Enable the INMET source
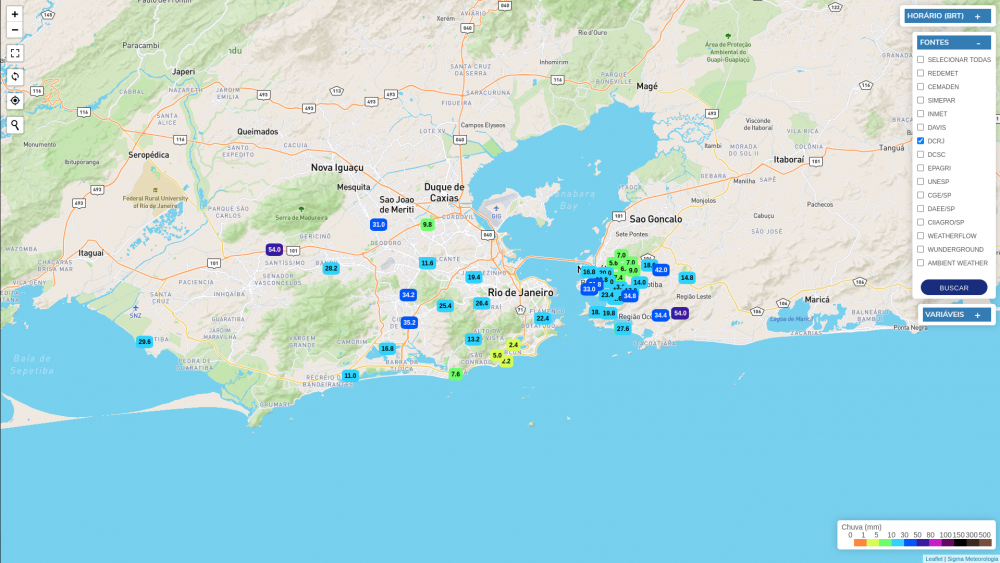Image resolution: width=1000 pixels, height=563 pixels. coord(920,113)
